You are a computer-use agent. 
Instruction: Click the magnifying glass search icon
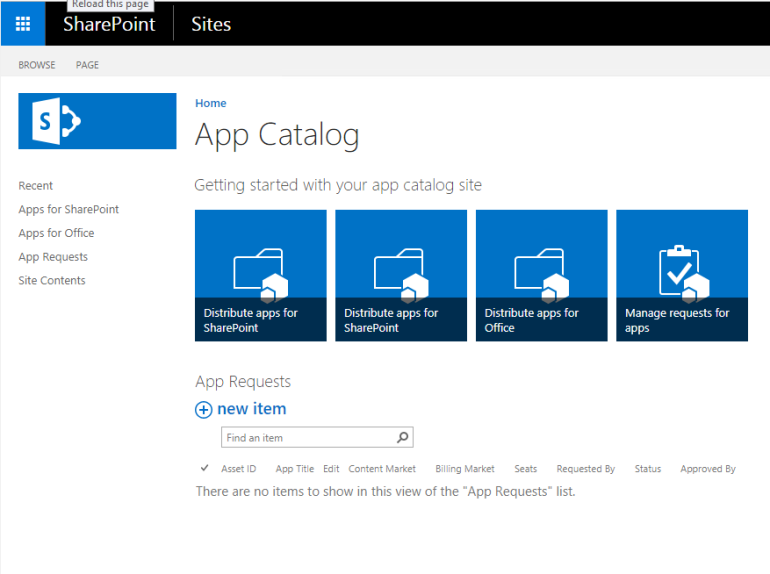[402, 438]
